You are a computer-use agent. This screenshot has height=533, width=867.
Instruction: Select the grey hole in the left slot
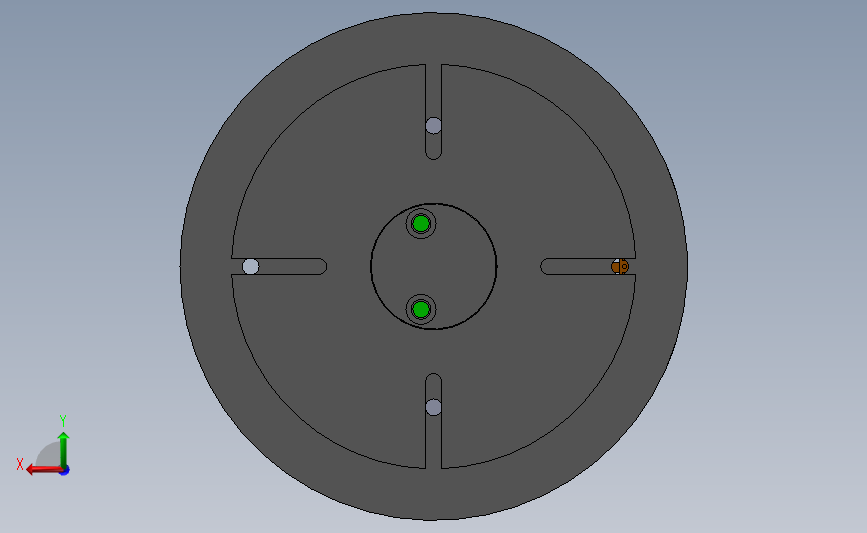(x=250, y=266)
